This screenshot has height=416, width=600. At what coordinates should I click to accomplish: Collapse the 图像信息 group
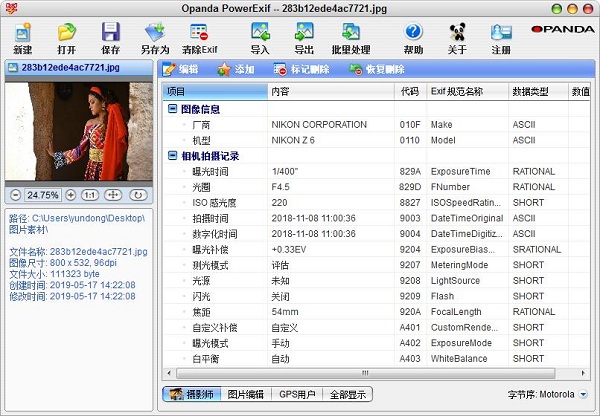tap(172, 109)
